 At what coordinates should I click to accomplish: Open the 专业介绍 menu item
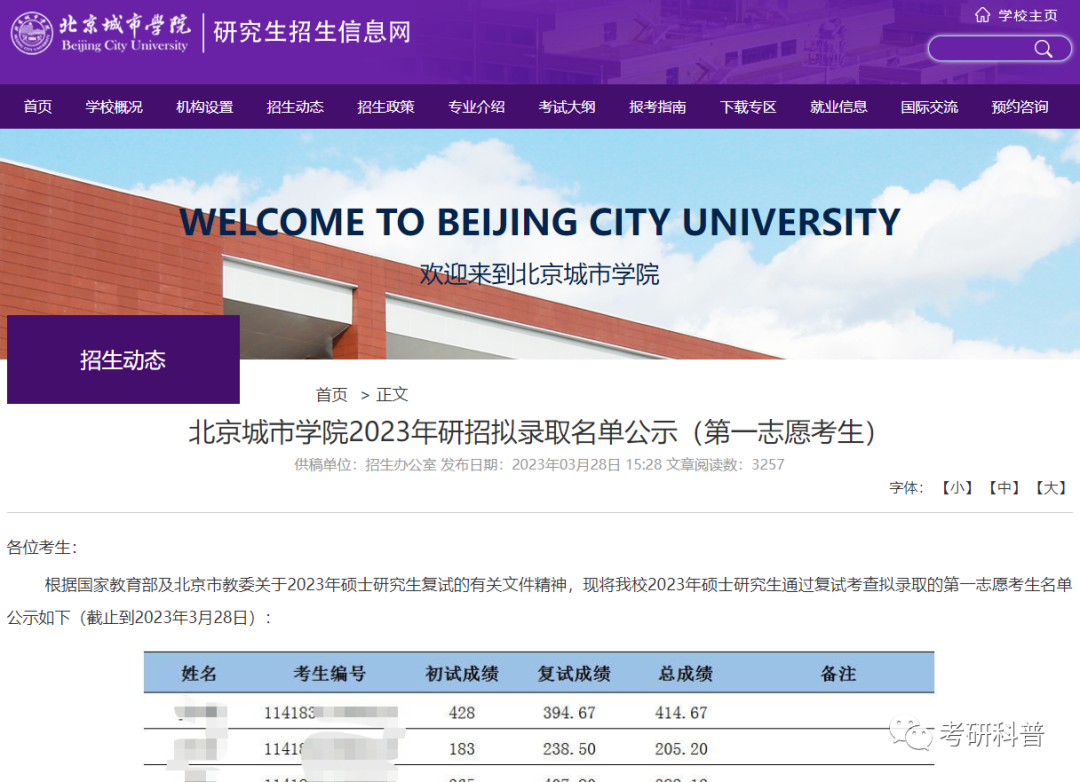pos(477,107)
